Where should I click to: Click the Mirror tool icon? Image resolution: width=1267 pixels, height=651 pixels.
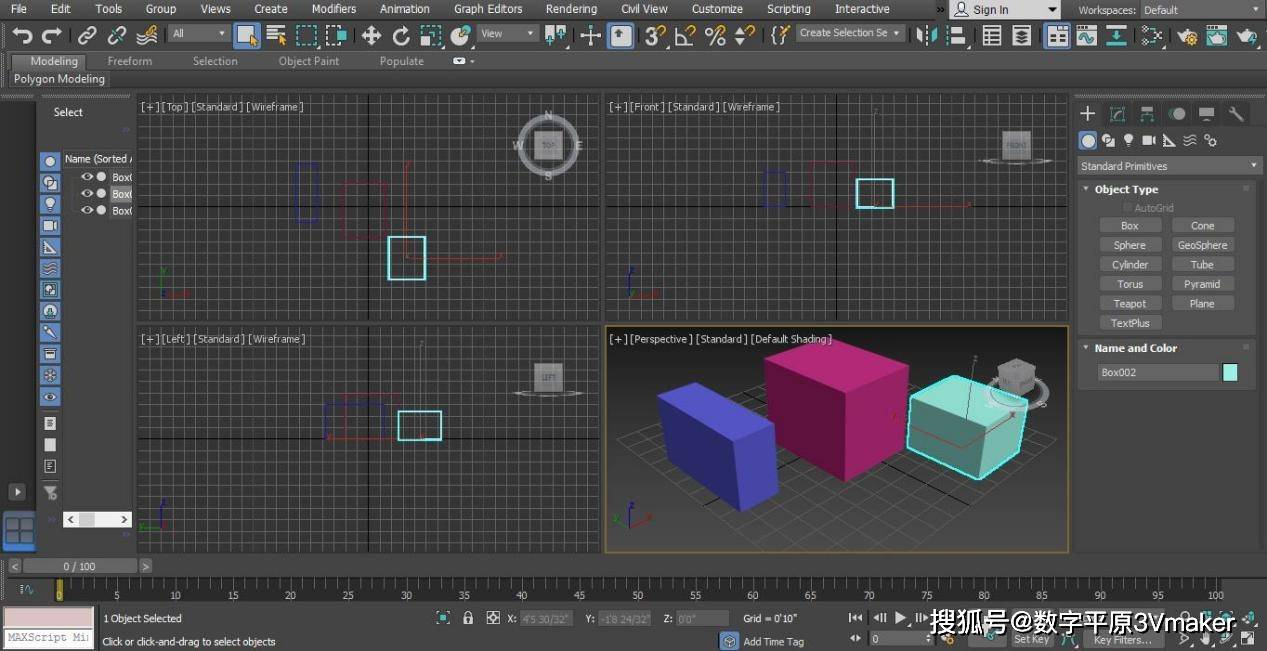pos(927,36)
